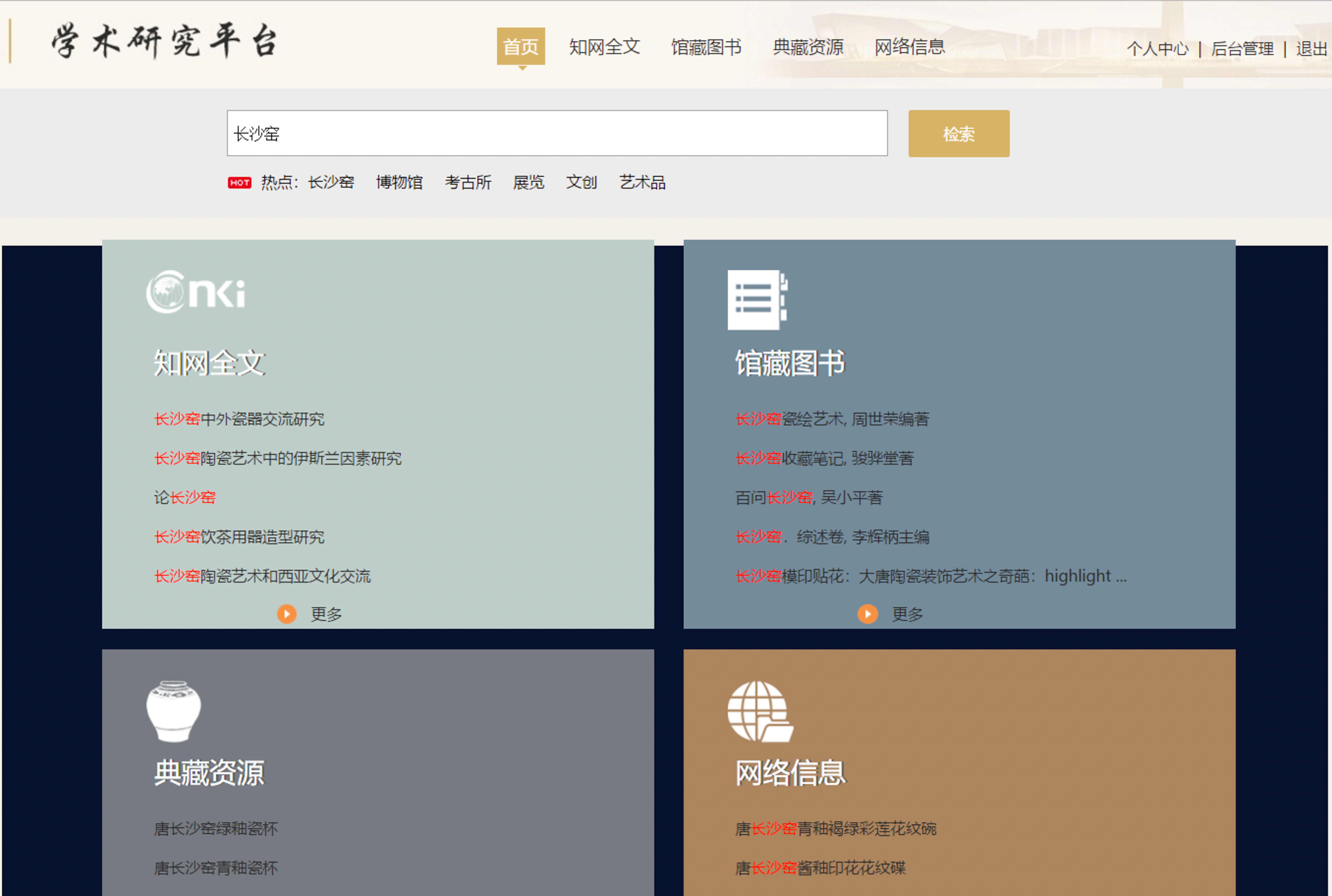Open book 长沙窑收藏笔记, 骏骅堂著
This screenshot has height=896, width=1332.
(825, 458)
